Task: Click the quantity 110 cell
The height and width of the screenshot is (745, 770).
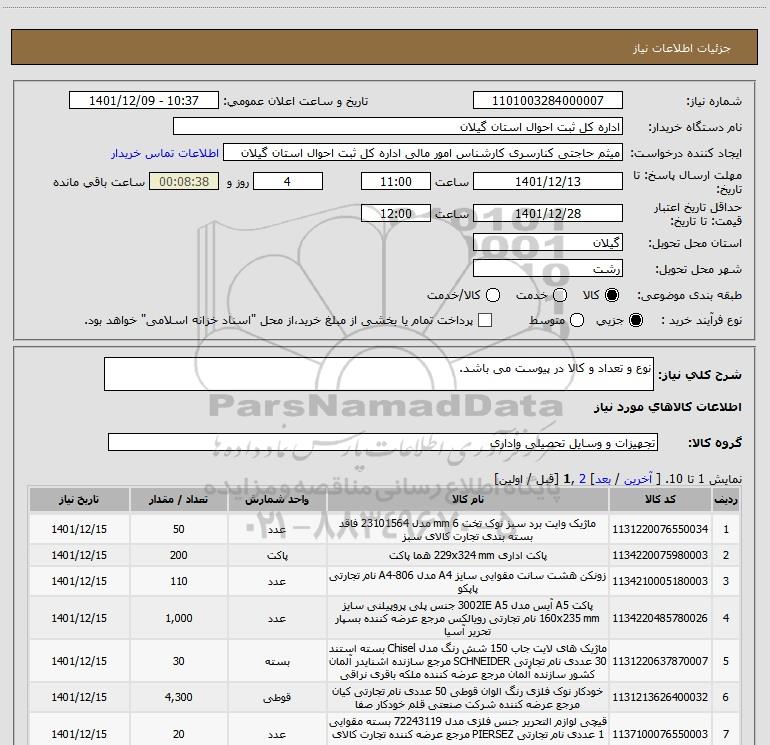Action: tap(179, 581)
